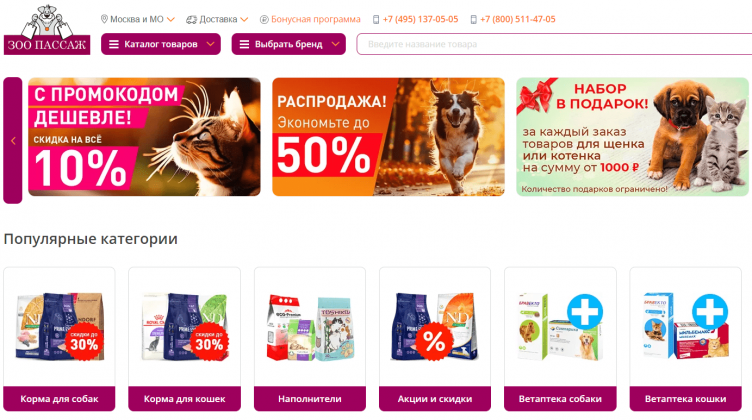Image resolution: width=752 pixels, height=420 pixels.
Task: Click the hamburger icon in Каталог товаров
Action: [x=114, y=44]
